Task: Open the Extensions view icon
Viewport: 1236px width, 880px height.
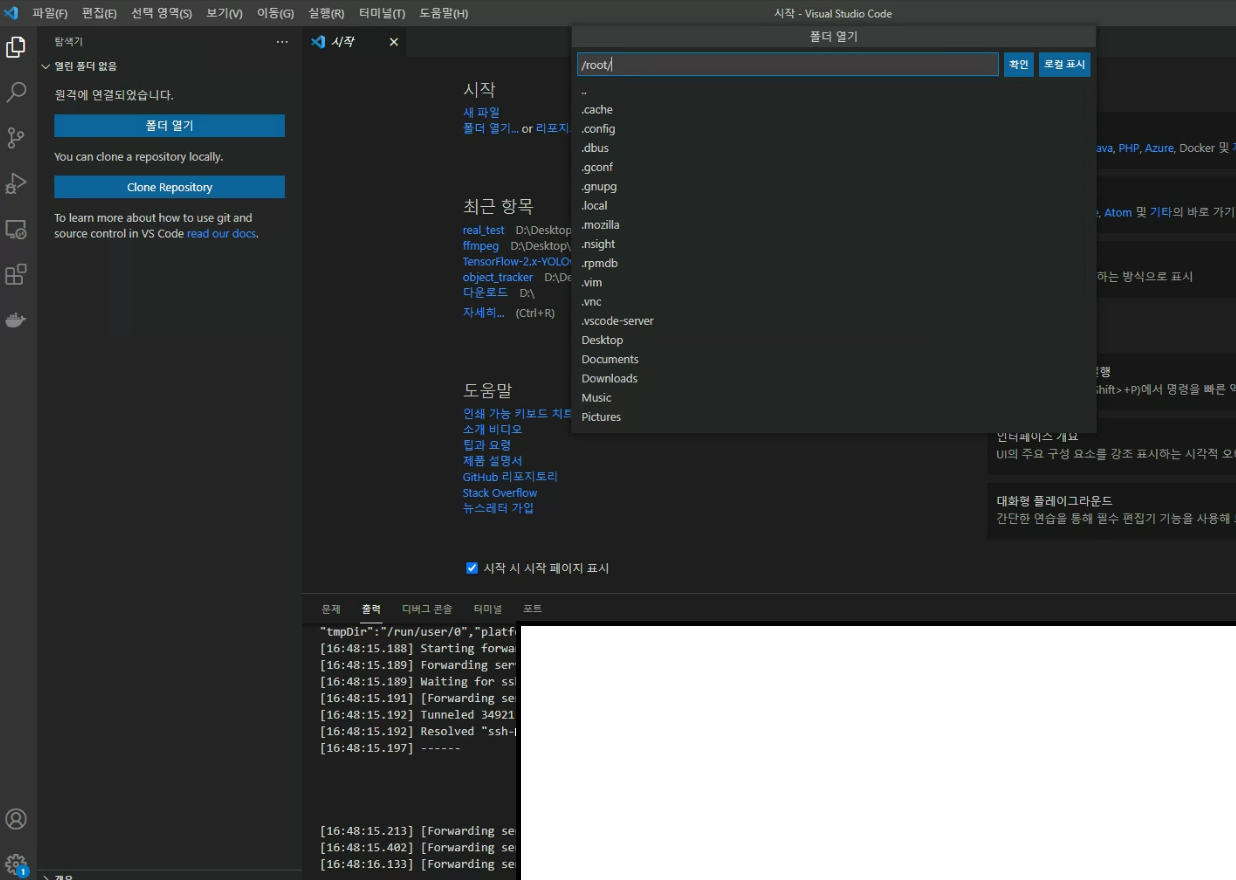Action: (x=16, y=275)
